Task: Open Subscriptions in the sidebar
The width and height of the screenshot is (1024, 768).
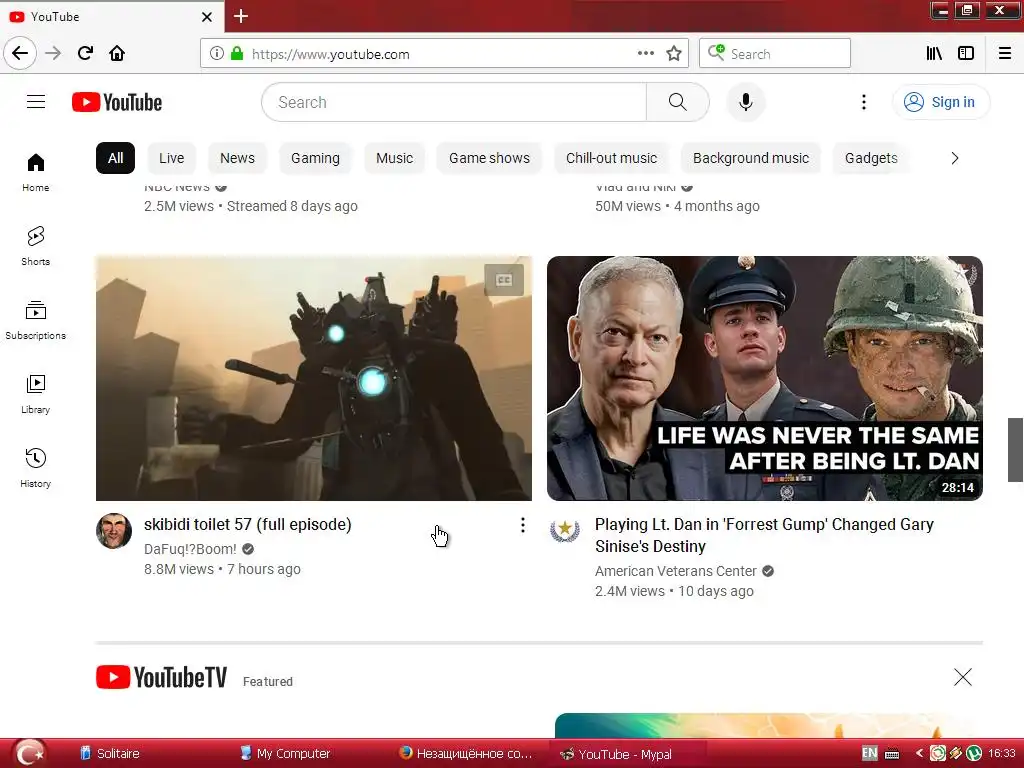Action: tap(35, 320)
